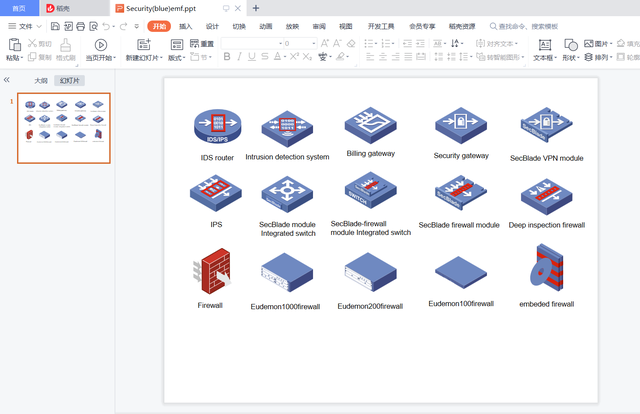Click the Distributed alignment icon
Image resolution: width=640 pixels, height=414 pixels.
pyautogui.click(x=421, y=57)
